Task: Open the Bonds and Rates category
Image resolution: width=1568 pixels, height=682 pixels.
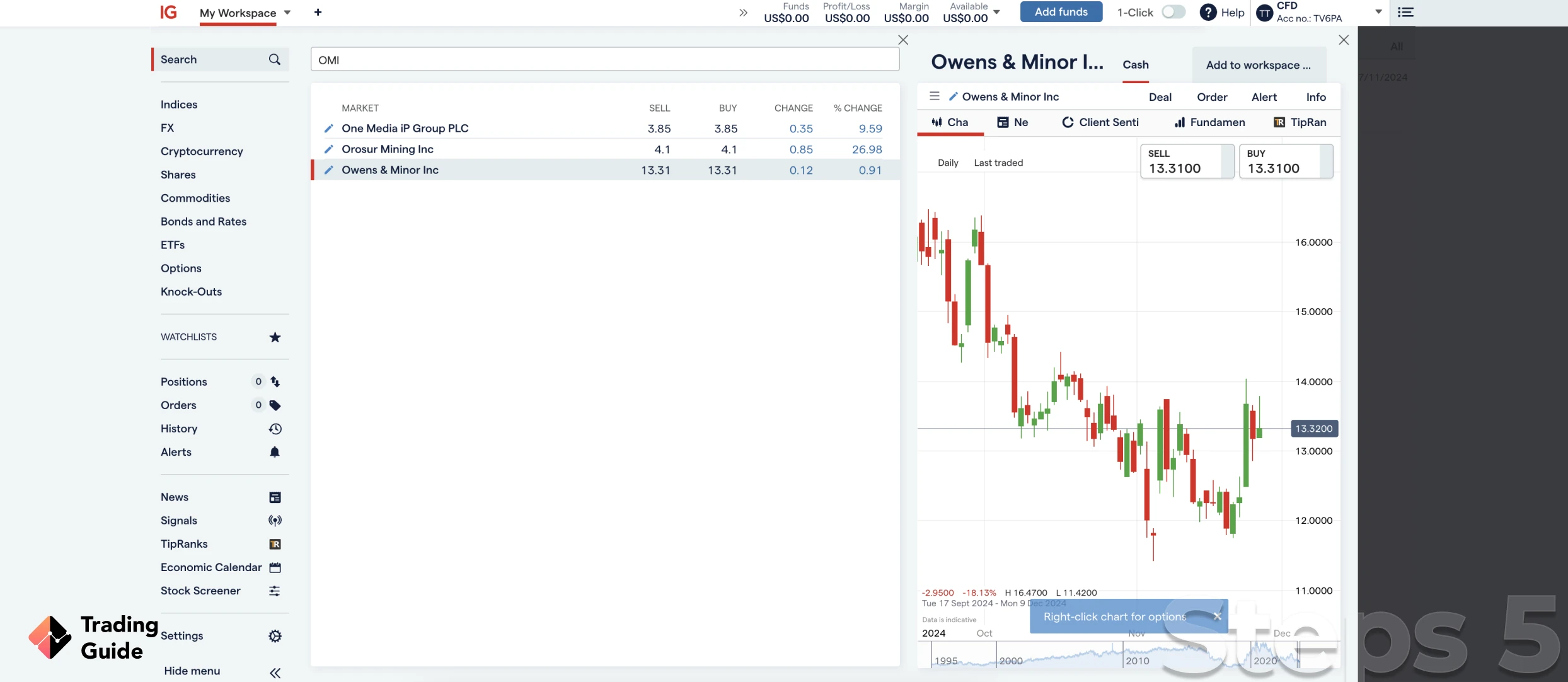Action: pyautogui.click(x=204, y=221)
